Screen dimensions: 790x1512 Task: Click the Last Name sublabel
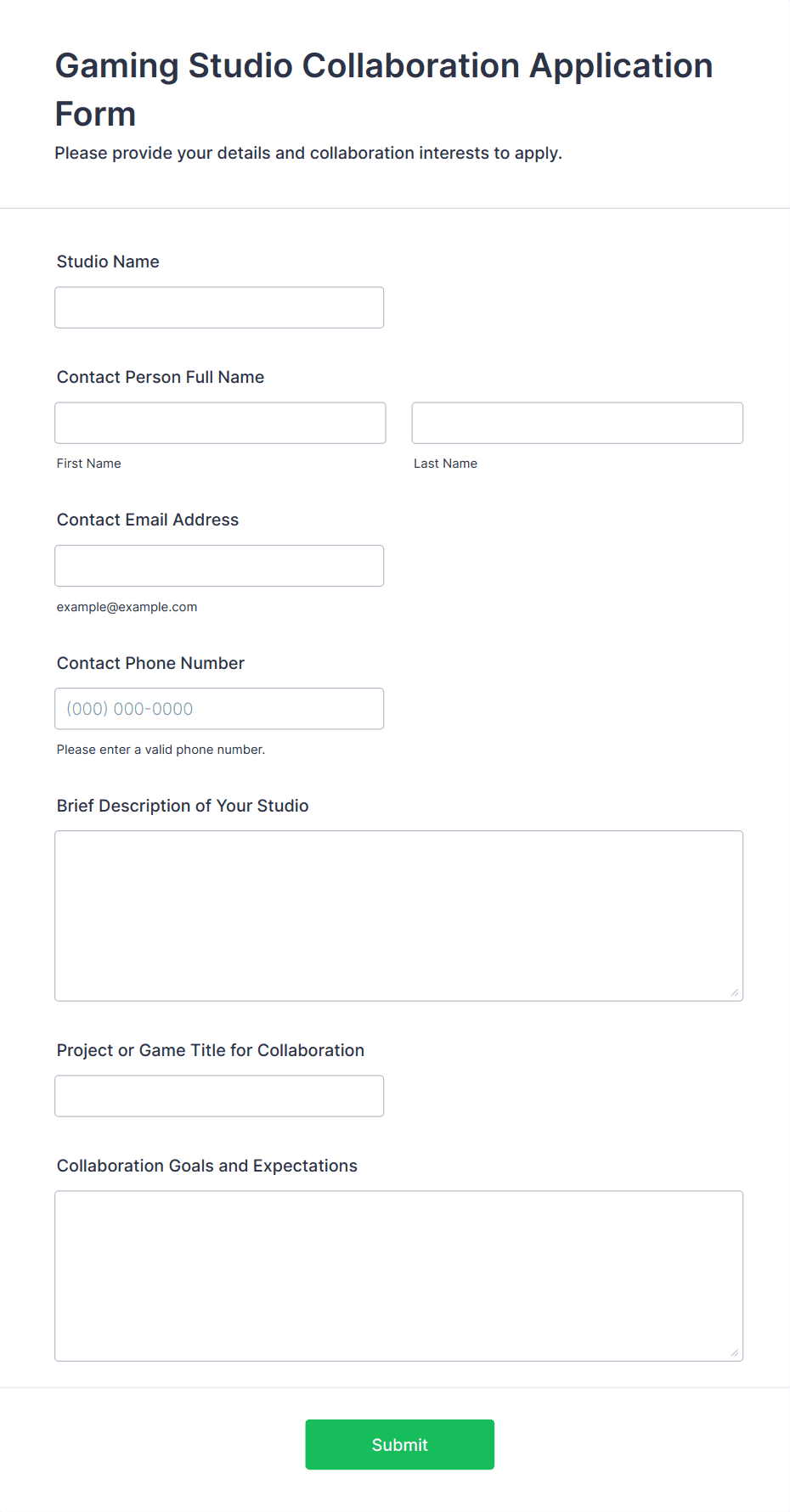pos(445,464)
